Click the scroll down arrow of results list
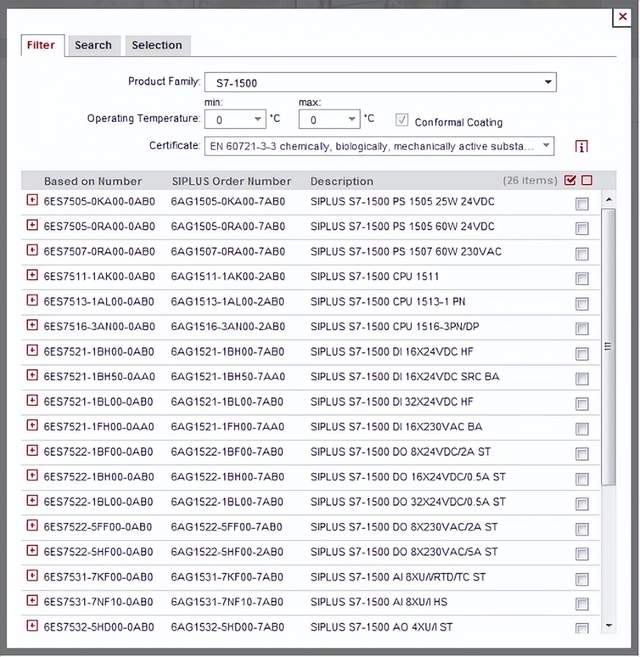 608,625
